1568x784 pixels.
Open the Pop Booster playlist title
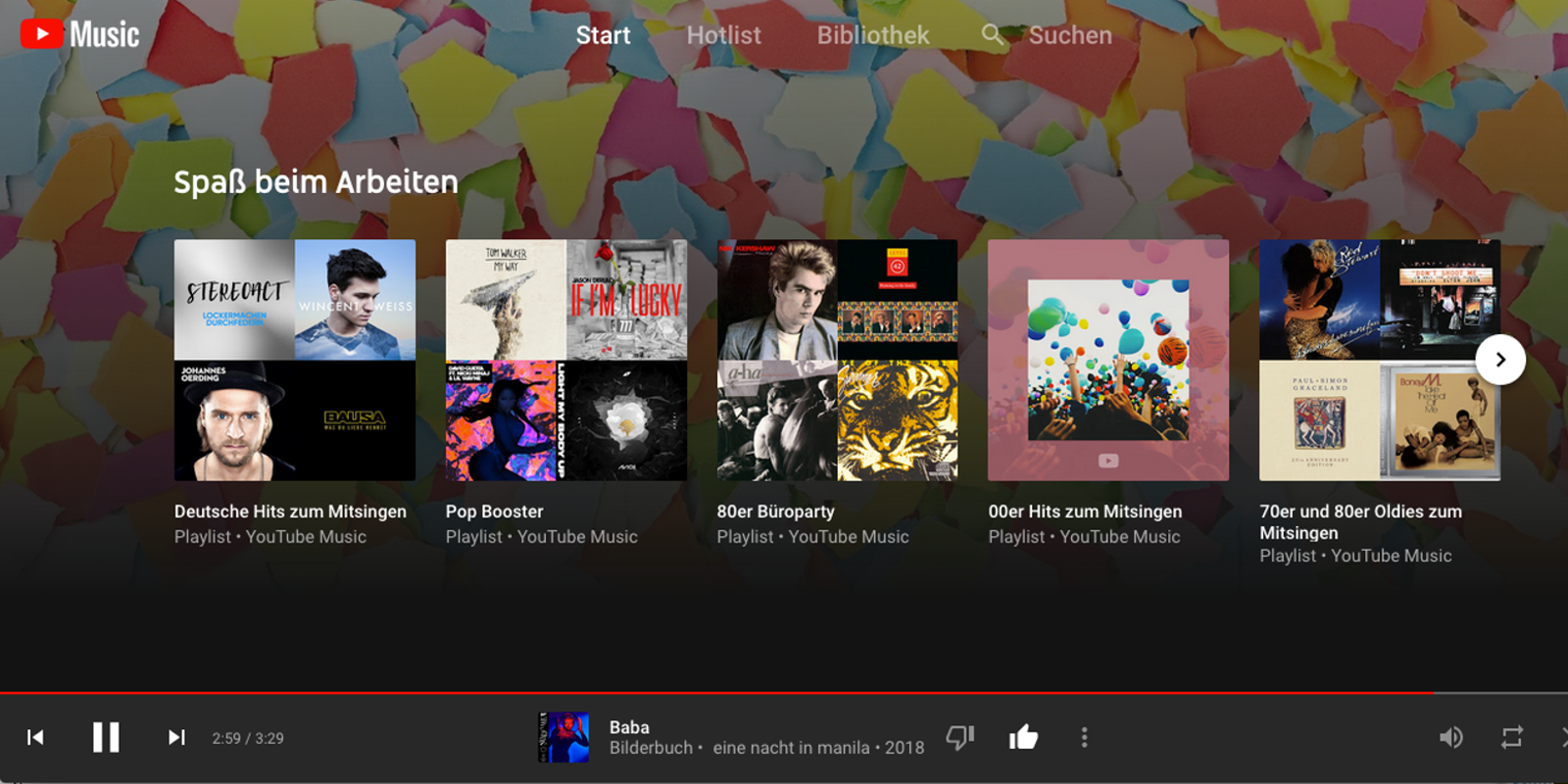(x=494, y=512)
